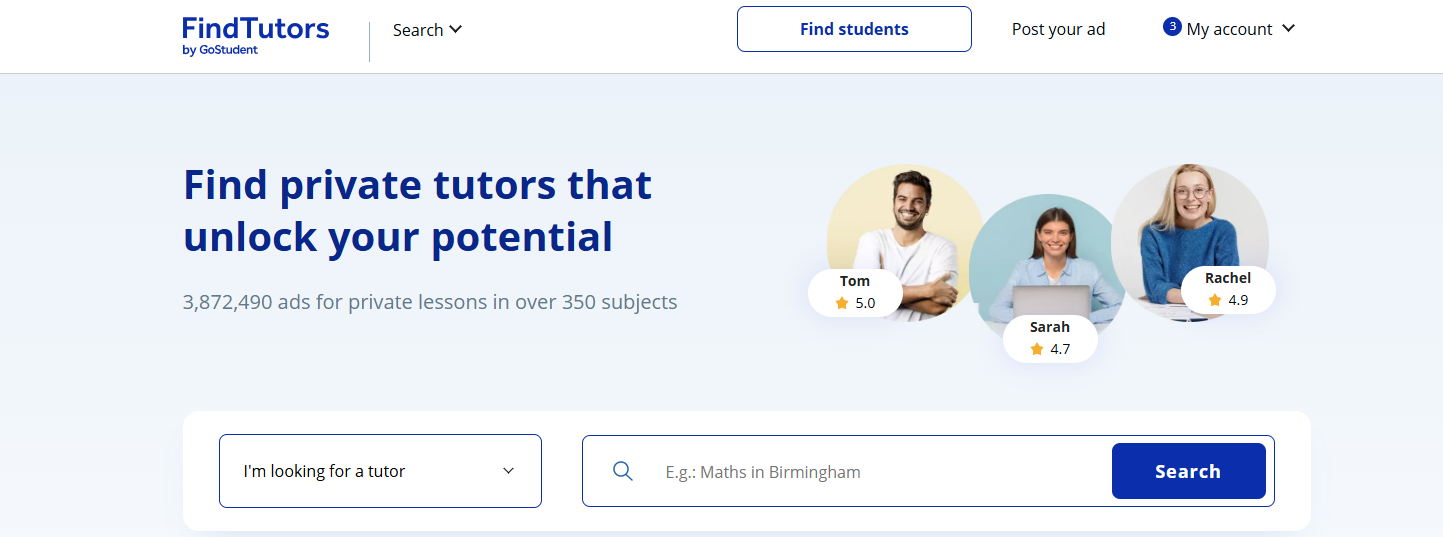Viewport: 1443px width, 537px height.
Task: Click Tom's 5.0 rating badge
Action: (x=855, y=293)
